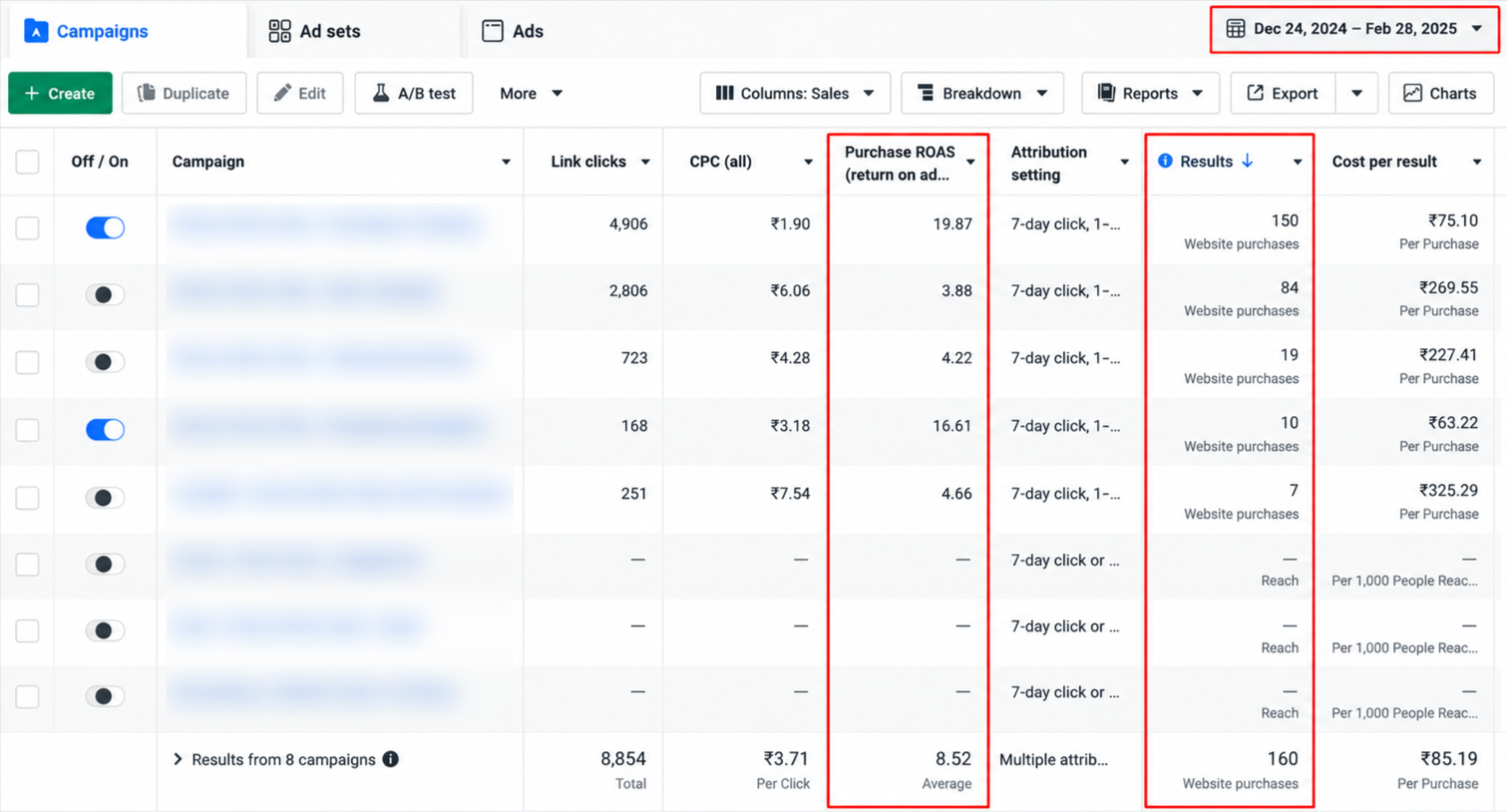The height and width of the screenshot is (812, 1507).
Task: Click the pencil icon on Edit
Action: [x=282, y=93]
